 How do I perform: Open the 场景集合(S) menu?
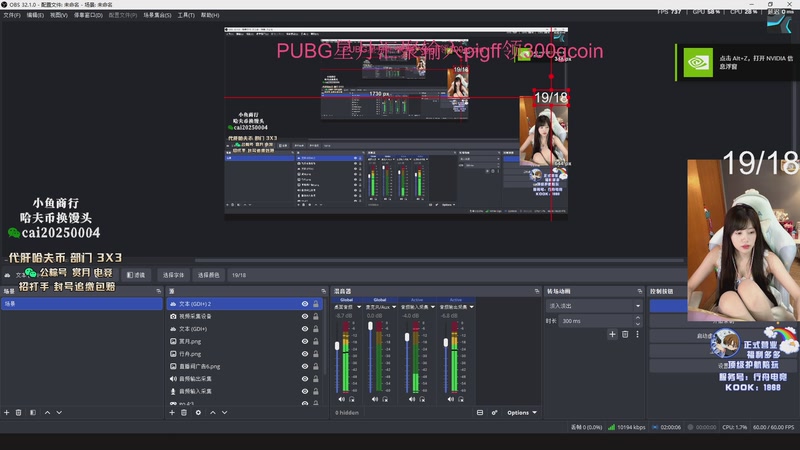click(157, 15)
